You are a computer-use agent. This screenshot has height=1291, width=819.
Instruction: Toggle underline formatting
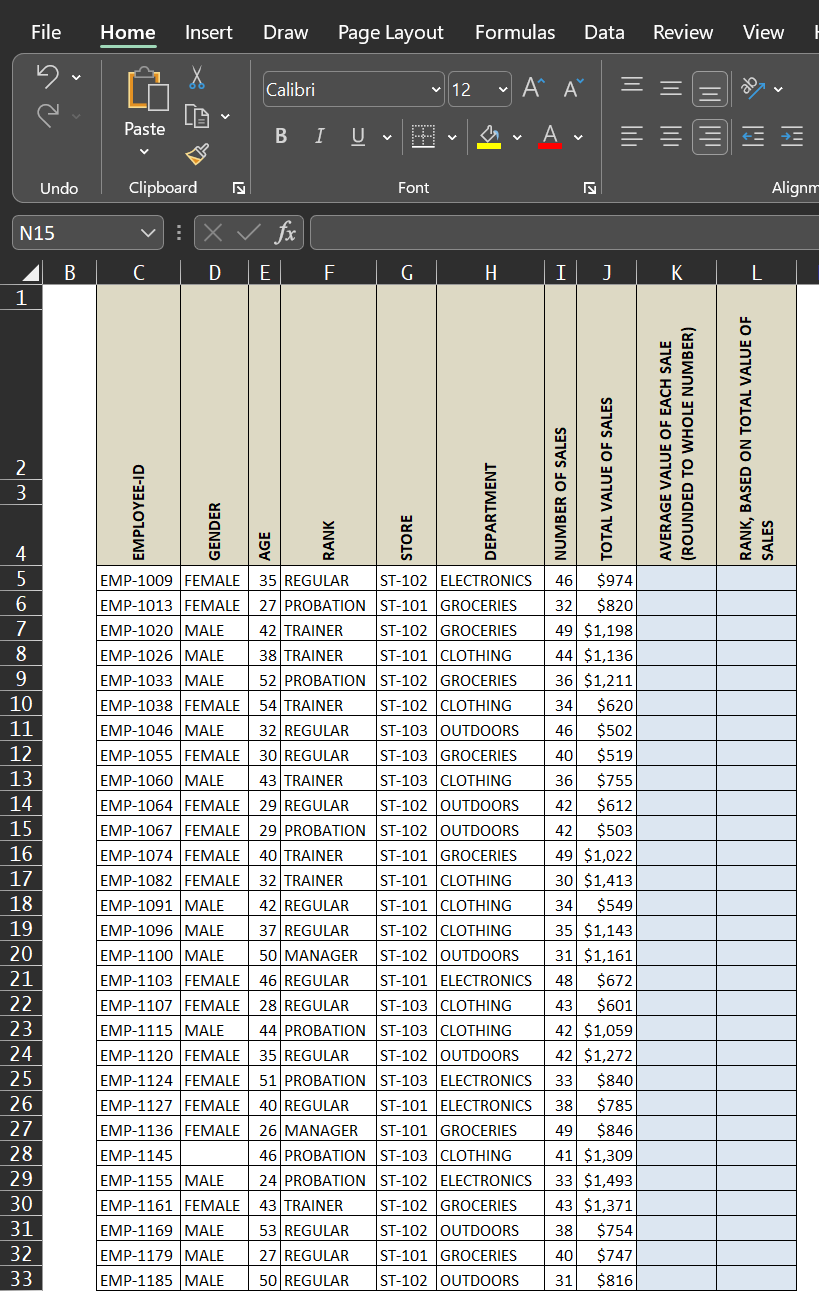[357, 136]
